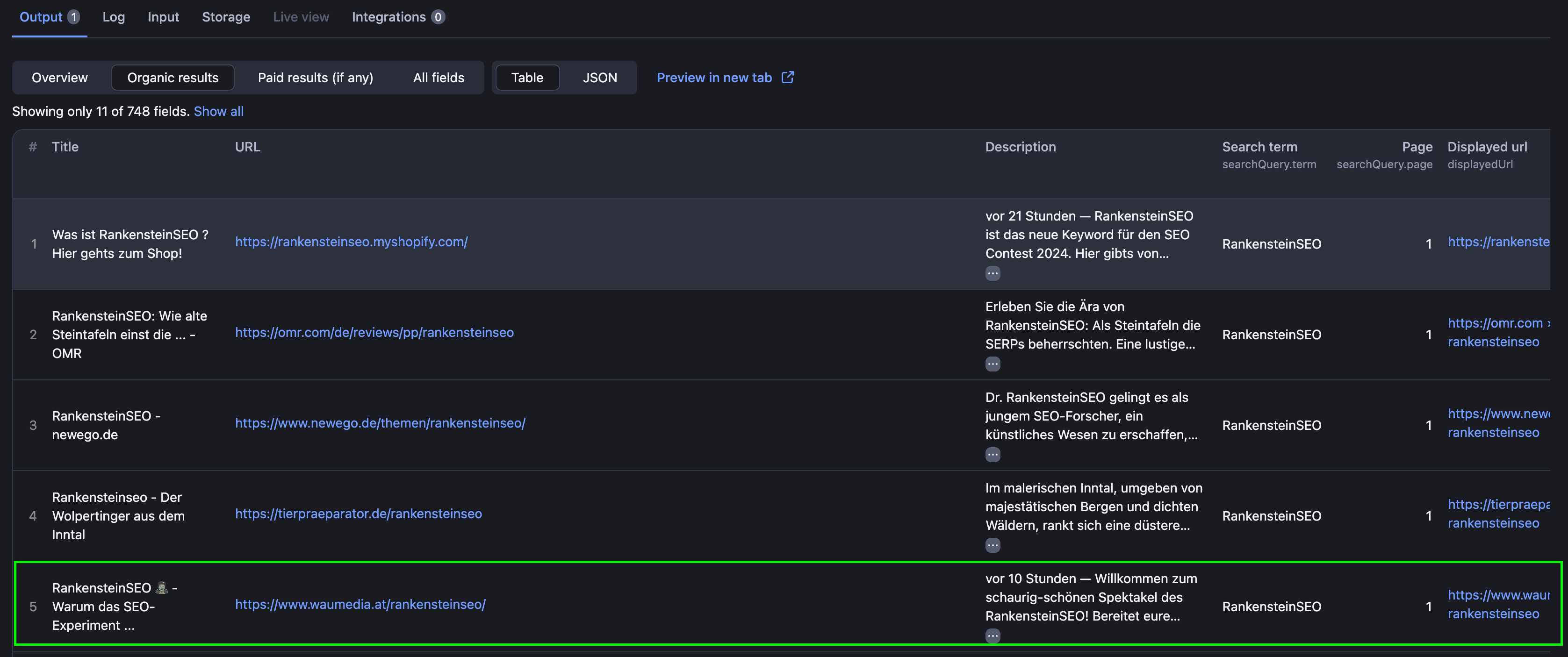Expand description ellipsis in Wolpertinger row
Screen dimensions: 1568x657
tap(993, 545)
